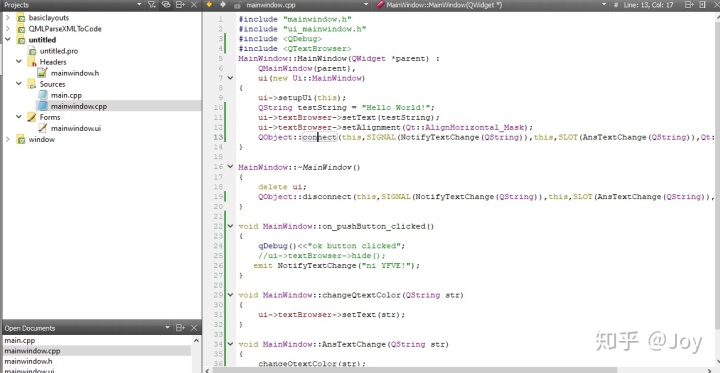Place cursor on the connect call in line 13
Image resolution: width=720 pixels, height=373 pixels.
(x=320, y=137)
